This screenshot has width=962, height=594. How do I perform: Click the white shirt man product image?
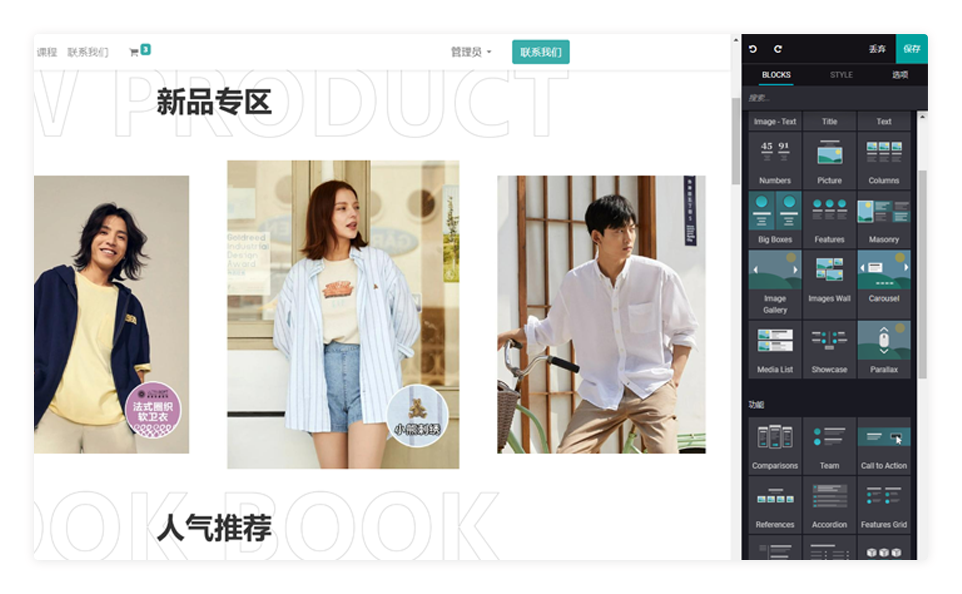point(601,314)
